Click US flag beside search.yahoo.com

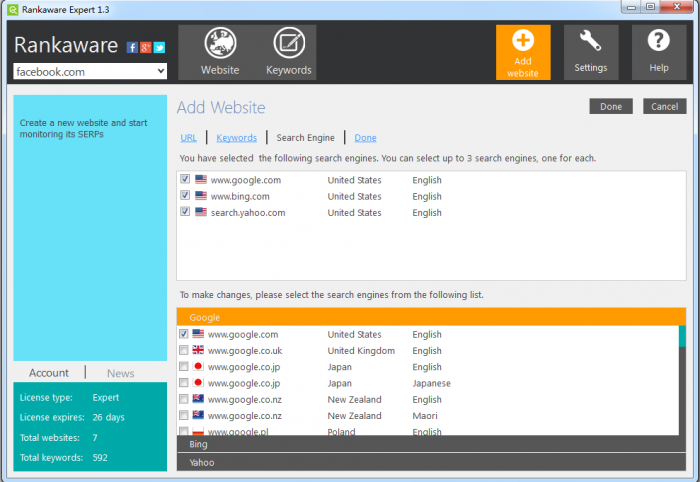click(x=201, y=212)
